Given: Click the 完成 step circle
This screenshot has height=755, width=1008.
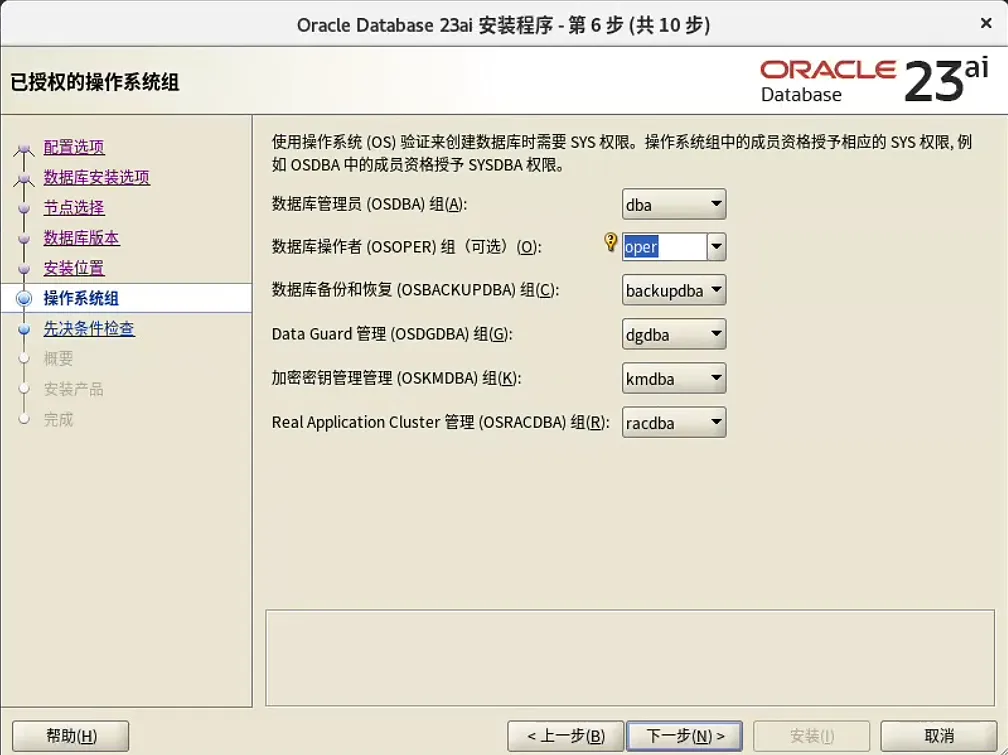Looking at the screenshot, I should [x=22, y=419].
